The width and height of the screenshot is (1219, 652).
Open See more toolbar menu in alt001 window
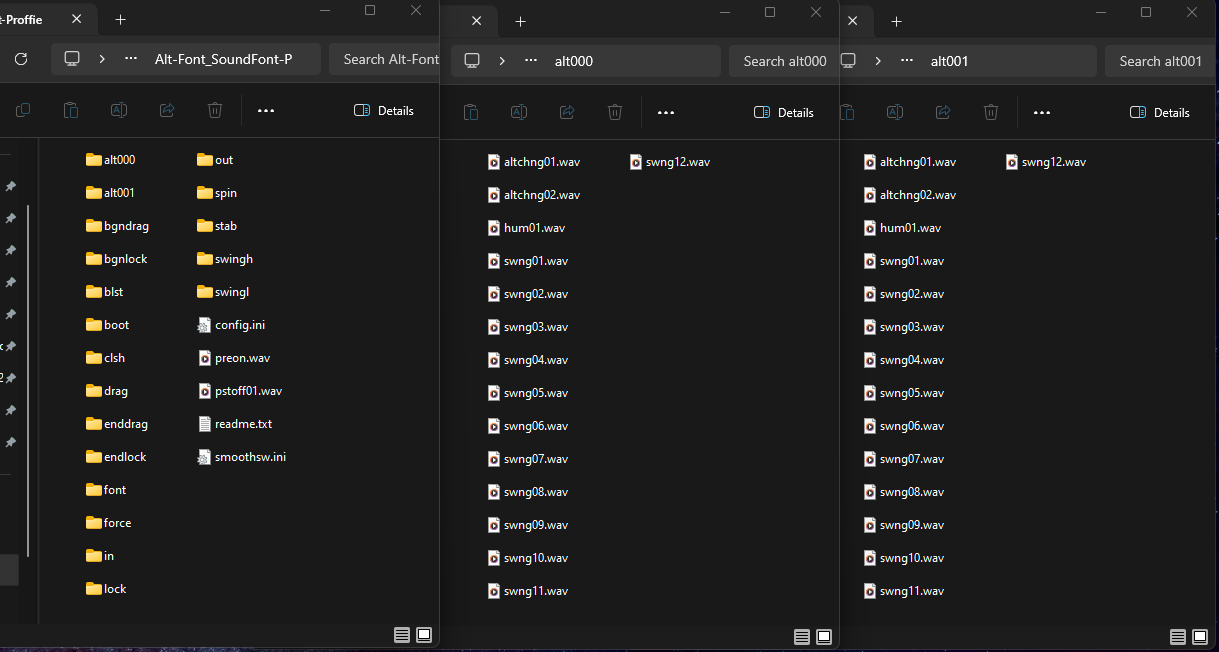point(1041,112)
